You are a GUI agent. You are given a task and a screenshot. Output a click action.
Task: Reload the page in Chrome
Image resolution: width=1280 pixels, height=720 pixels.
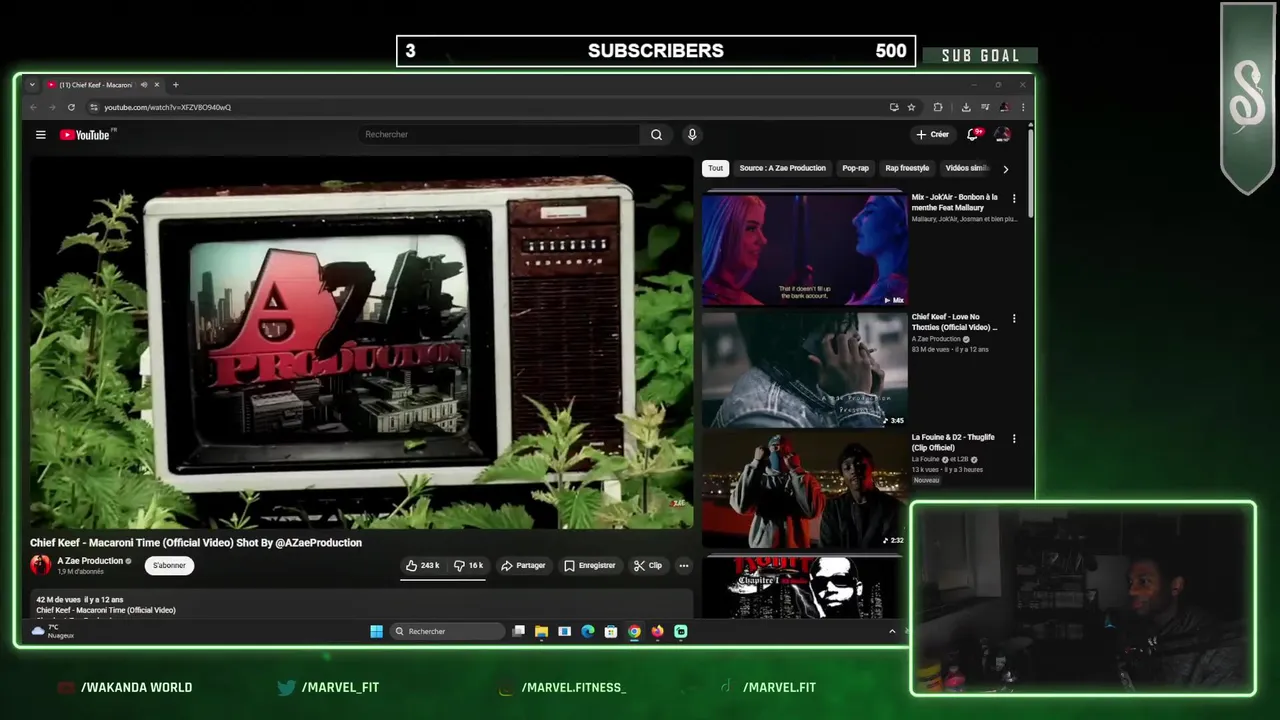[71, 107]
